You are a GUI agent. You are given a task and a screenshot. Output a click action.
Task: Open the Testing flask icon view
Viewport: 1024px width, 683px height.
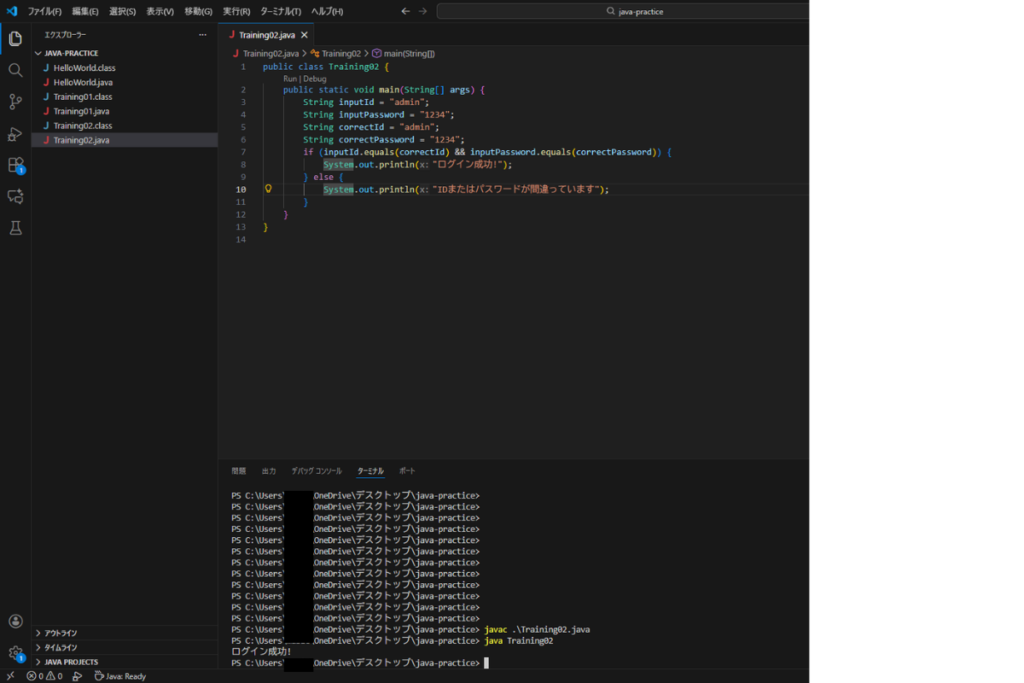click(15, 228)
